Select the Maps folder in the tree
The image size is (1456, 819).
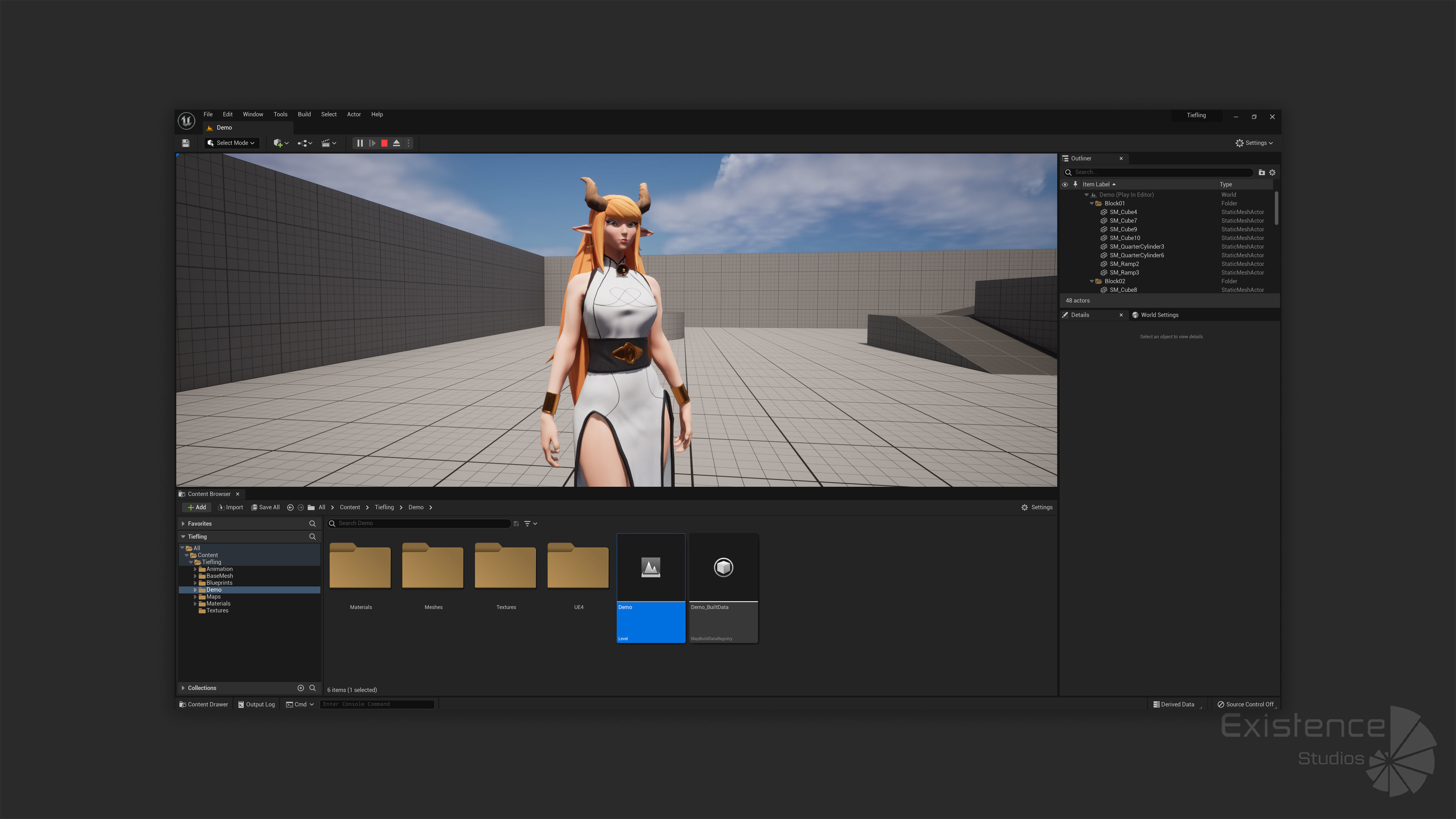[213, 597]
